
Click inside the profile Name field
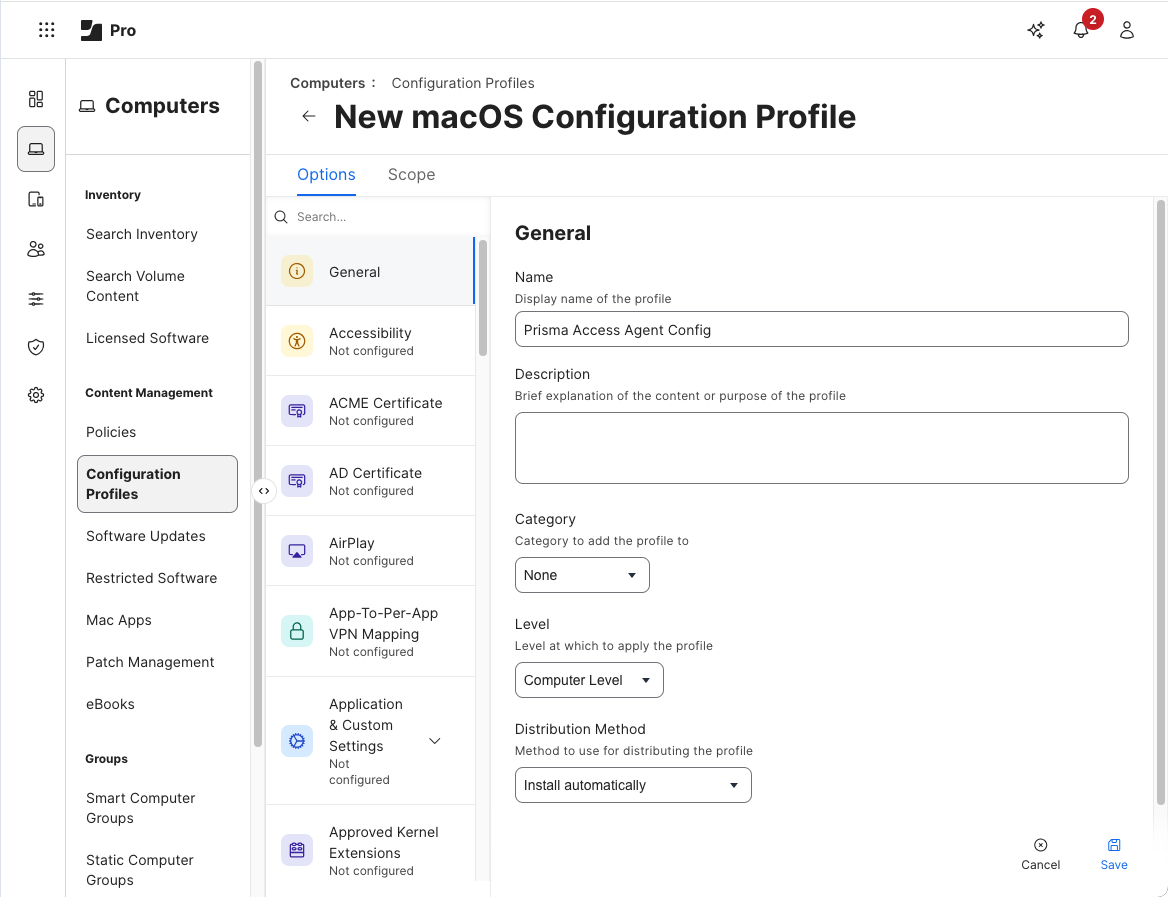[x=820, y=329]
